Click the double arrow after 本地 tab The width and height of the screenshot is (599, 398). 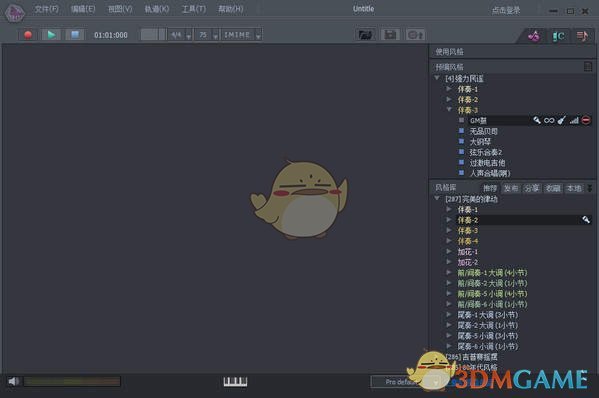click(x=590, y=188)
